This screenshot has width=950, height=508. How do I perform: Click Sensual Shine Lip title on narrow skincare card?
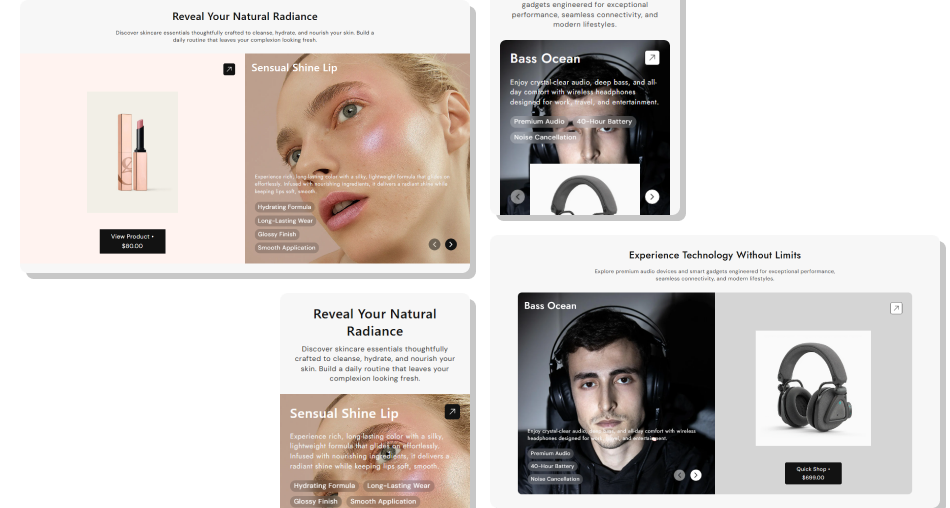click(x=344, y=413)
